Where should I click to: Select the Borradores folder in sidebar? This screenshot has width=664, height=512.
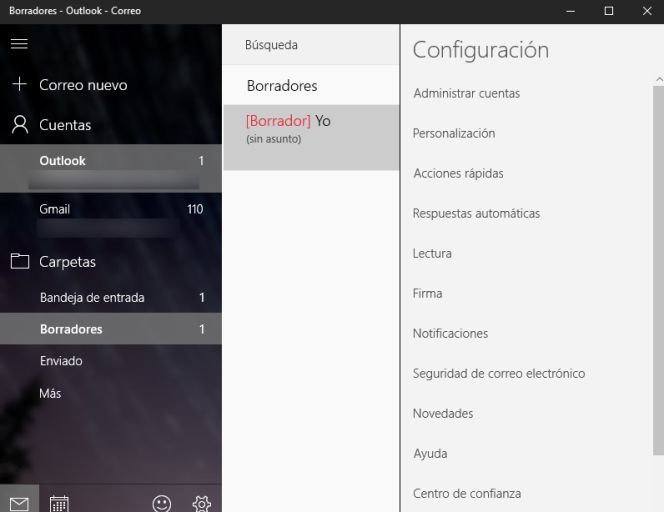pos(111,329)
